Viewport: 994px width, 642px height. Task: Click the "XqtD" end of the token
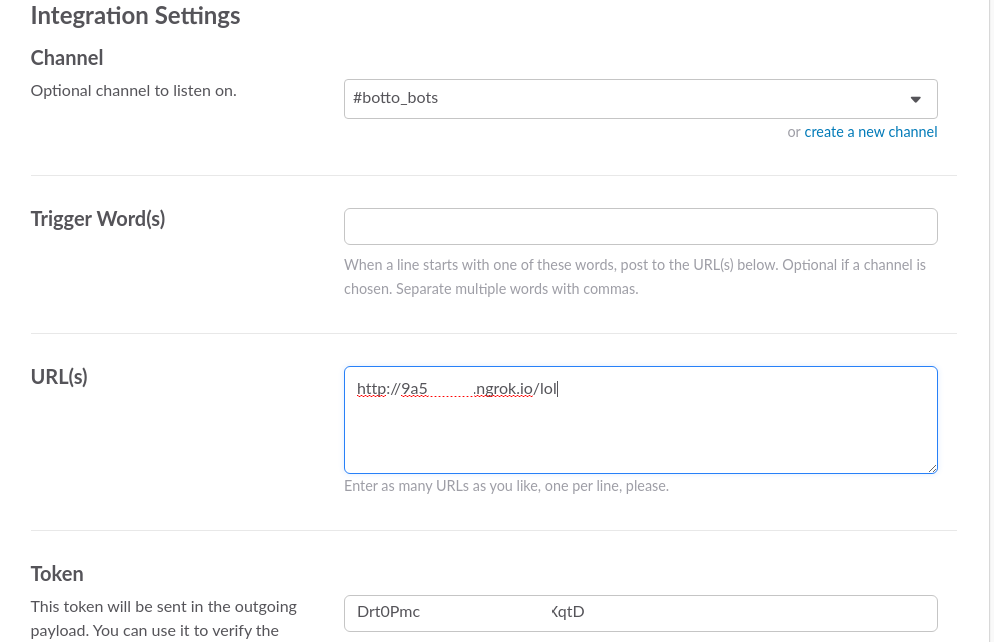click(x=568, y=612)
